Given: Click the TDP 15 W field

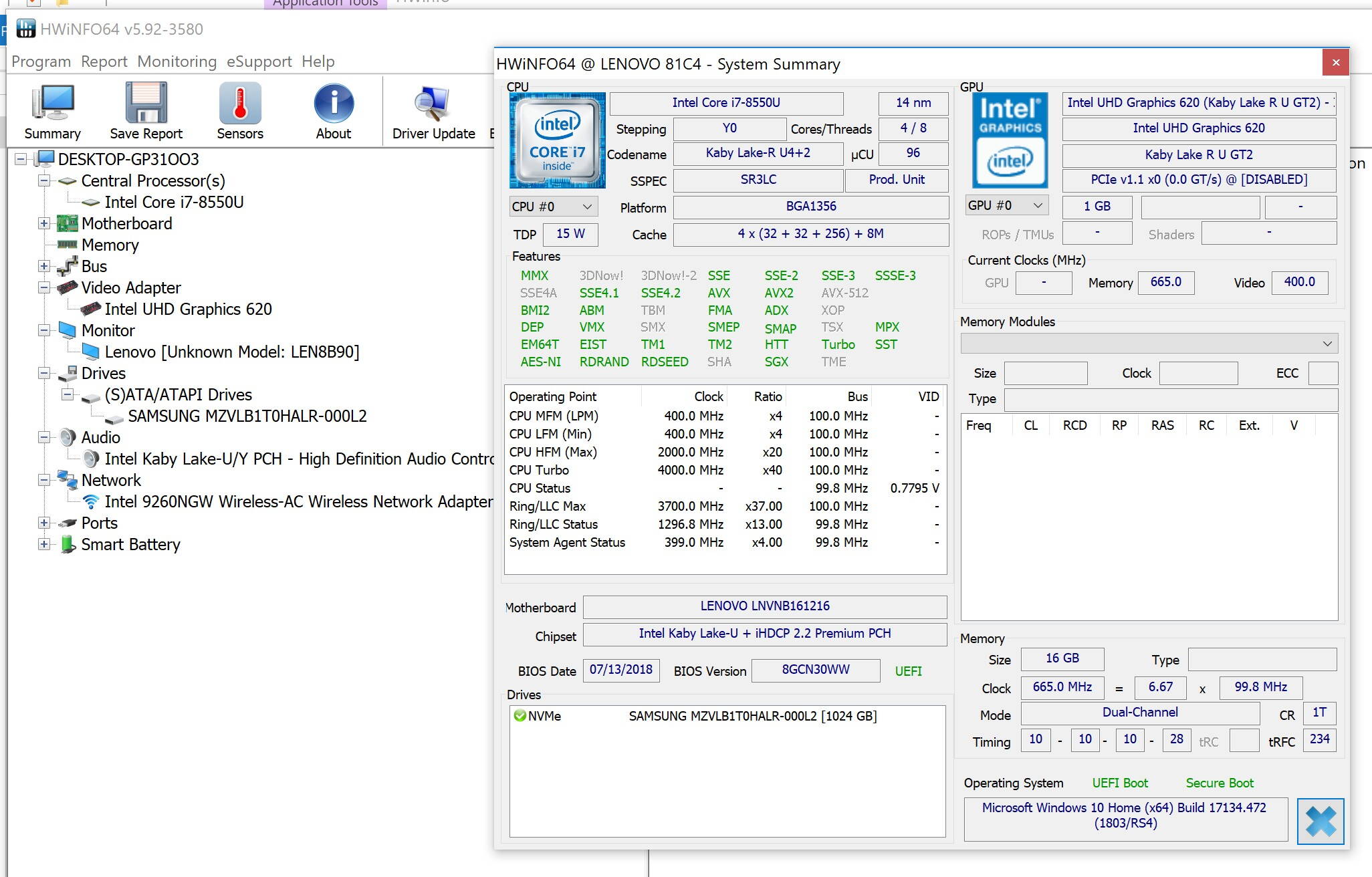Looking at the screenshot, I should 570,234.
